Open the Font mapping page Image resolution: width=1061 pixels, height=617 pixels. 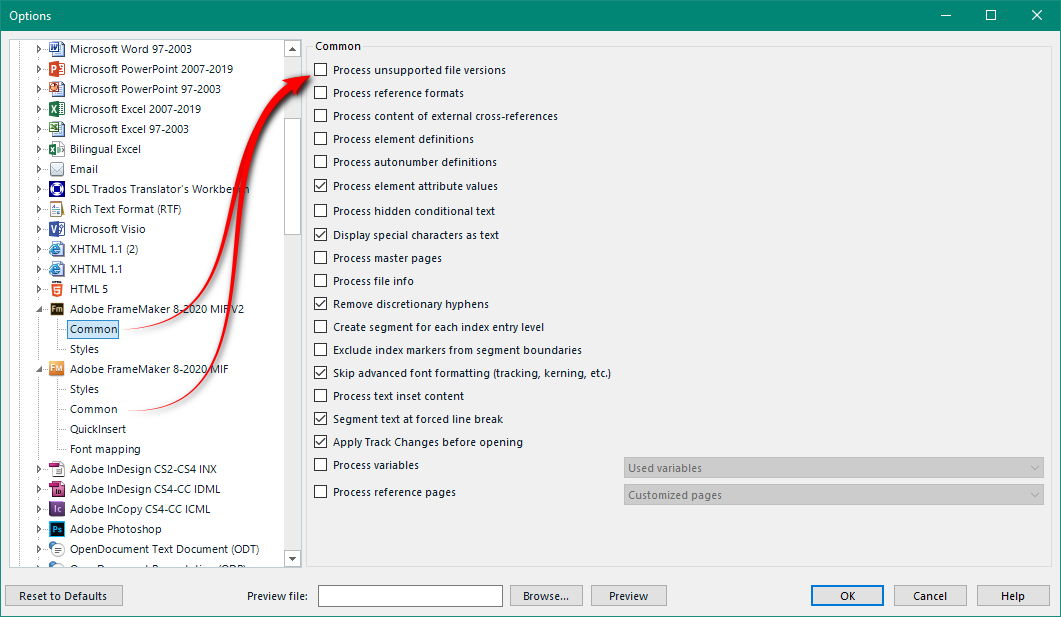point(105,449)
